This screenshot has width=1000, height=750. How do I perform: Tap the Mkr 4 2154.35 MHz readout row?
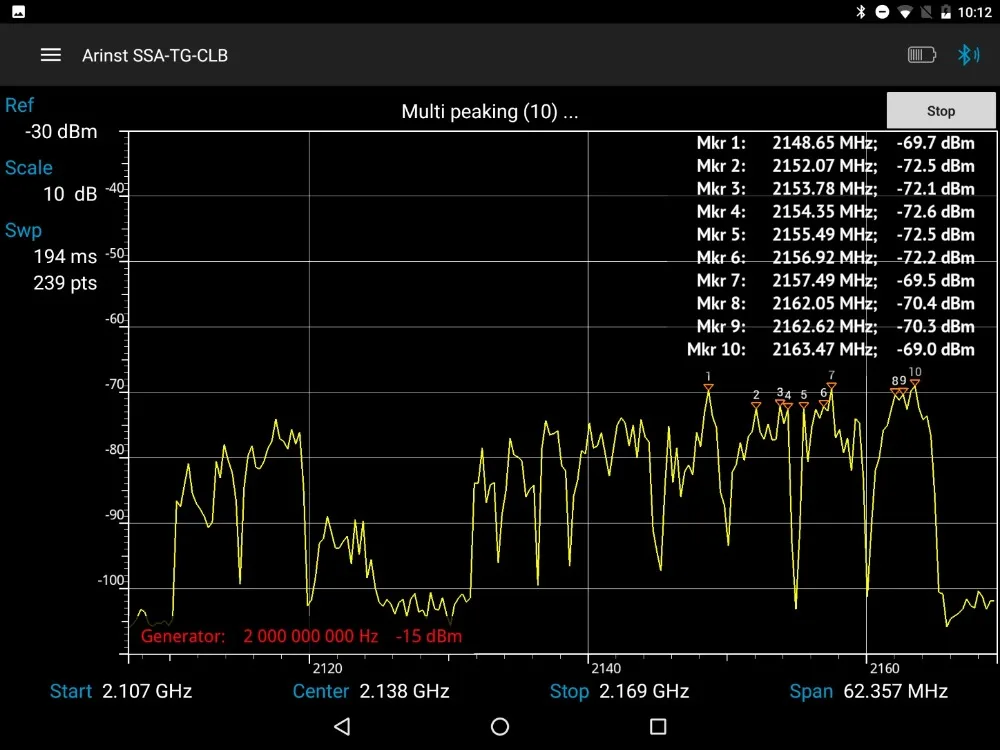tap(835, 212)
